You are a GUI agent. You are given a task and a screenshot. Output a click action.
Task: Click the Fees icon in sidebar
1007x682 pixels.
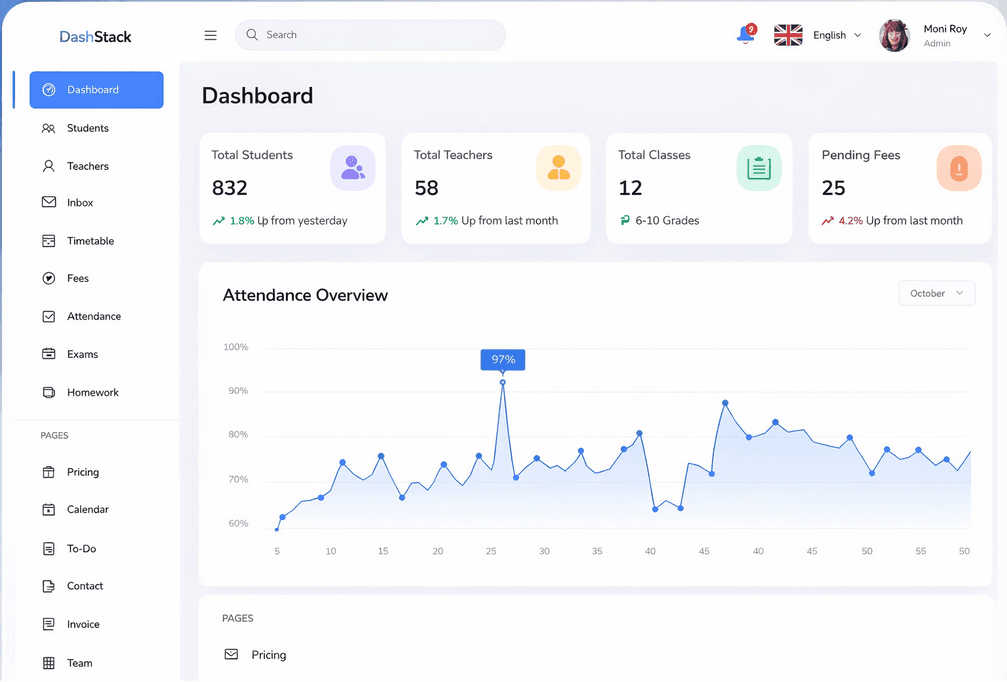[x=49, y=279]
